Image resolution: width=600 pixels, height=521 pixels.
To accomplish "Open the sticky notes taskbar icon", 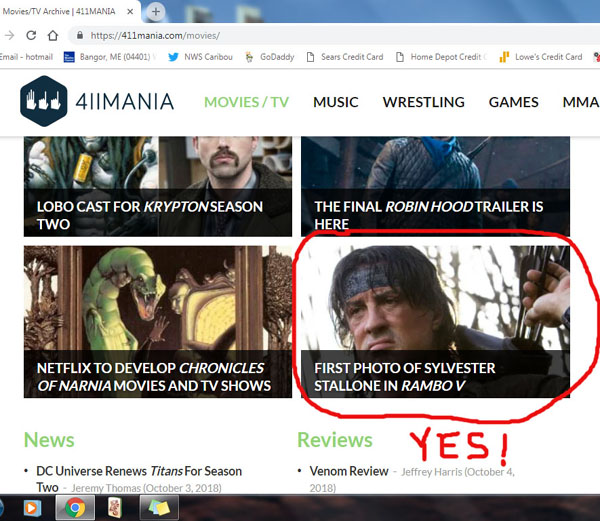I will pos(159,508).
